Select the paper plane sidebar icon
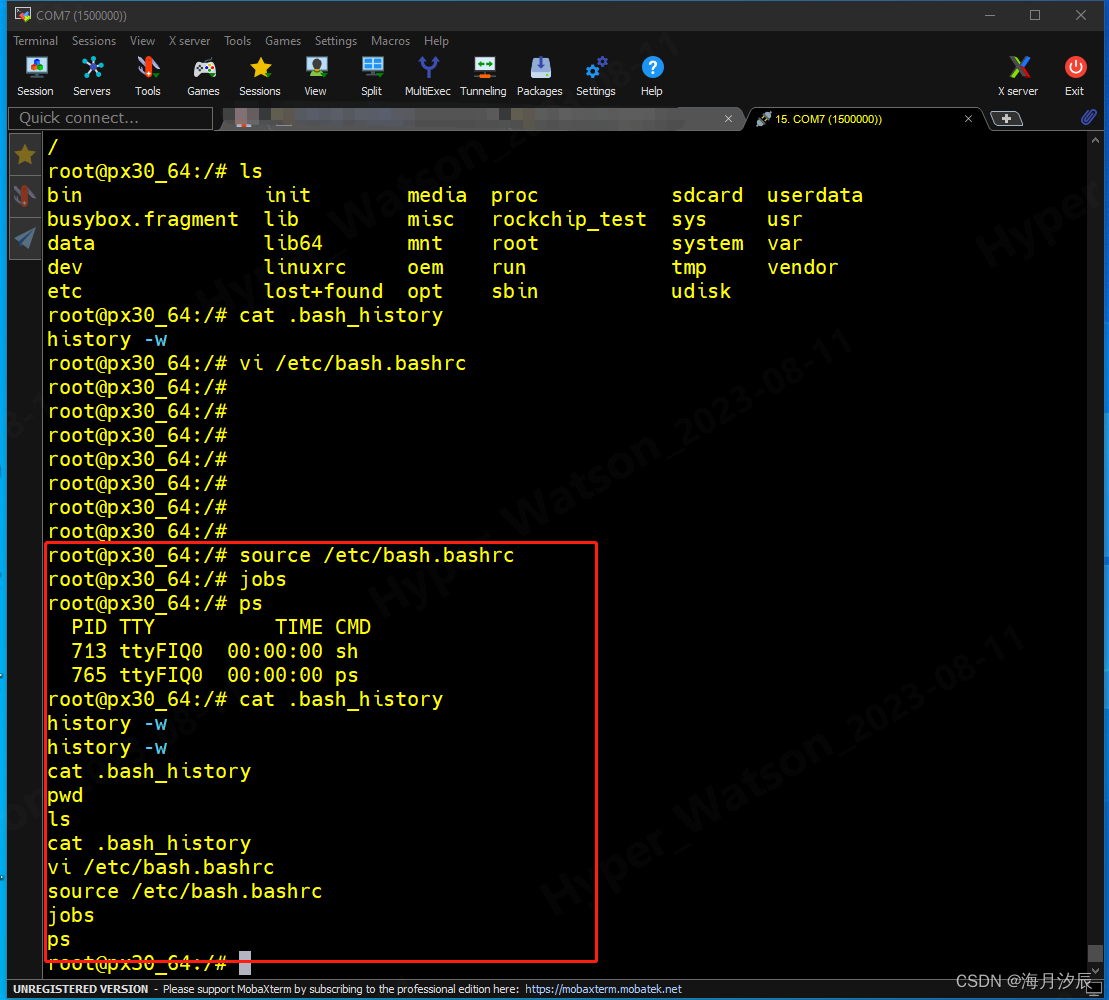Screen dimensions: 1109x1000 [24, 238]
